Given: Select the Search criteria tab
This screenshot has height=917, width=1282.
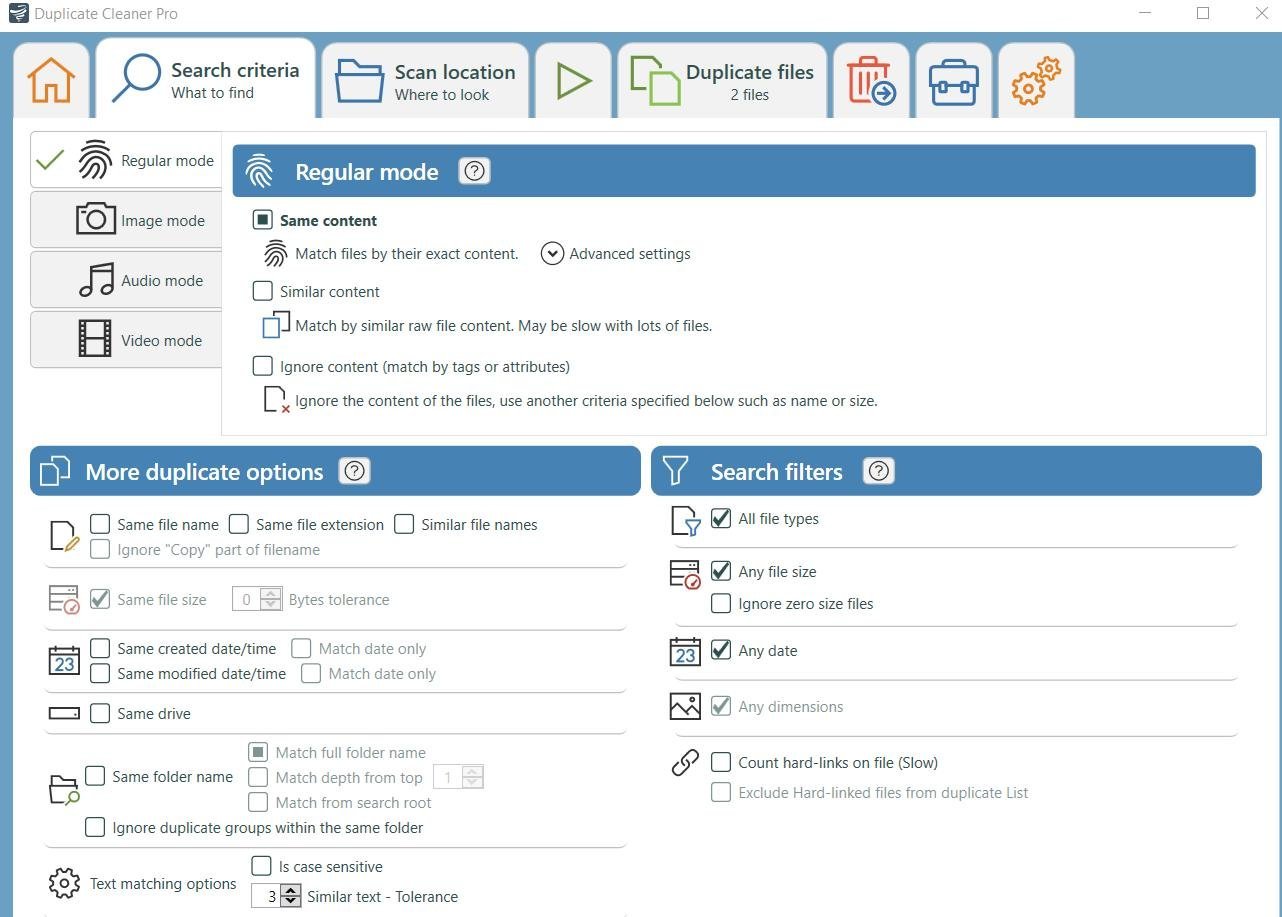Looking at the screenshot, I should point(205,79).
